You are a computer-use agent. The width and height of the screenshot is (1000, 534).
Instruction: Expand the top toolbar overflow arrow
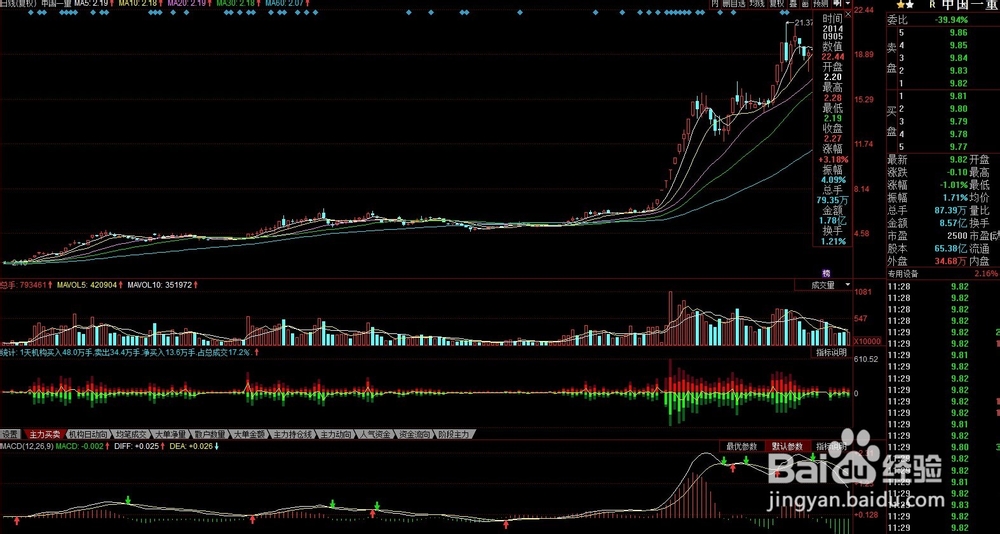(849, 3)
